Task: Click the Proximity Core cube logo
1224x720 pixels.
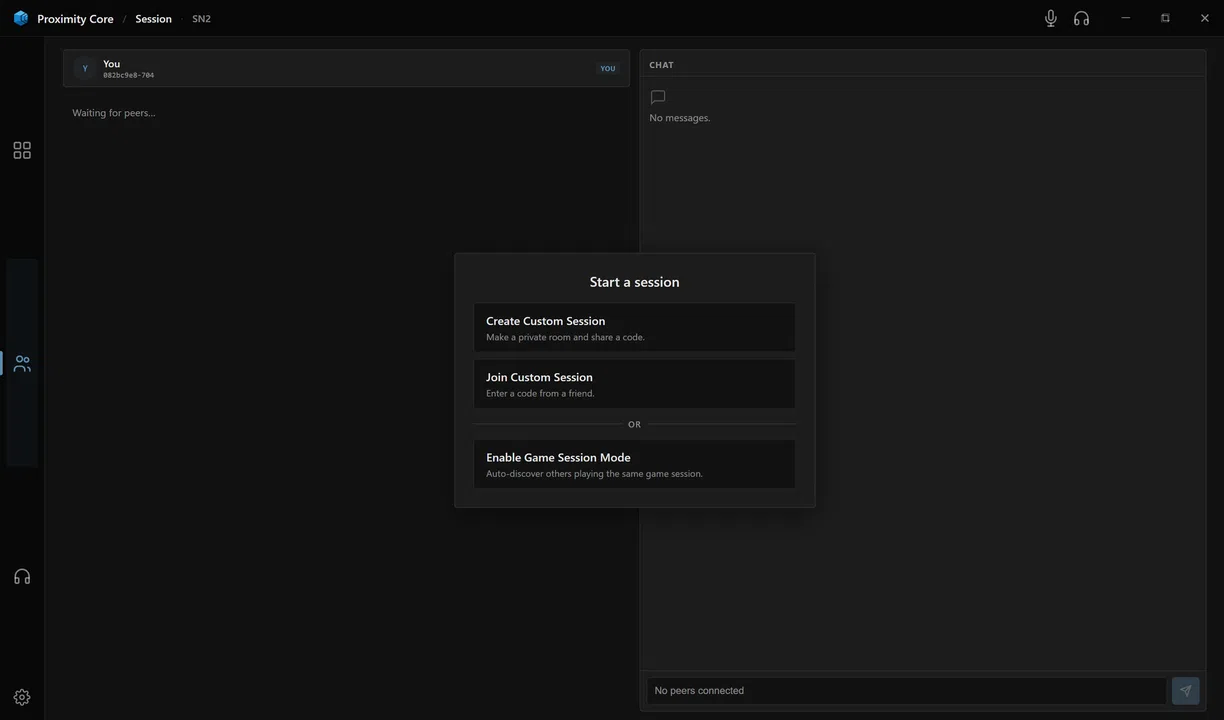Action: (21, 18)
